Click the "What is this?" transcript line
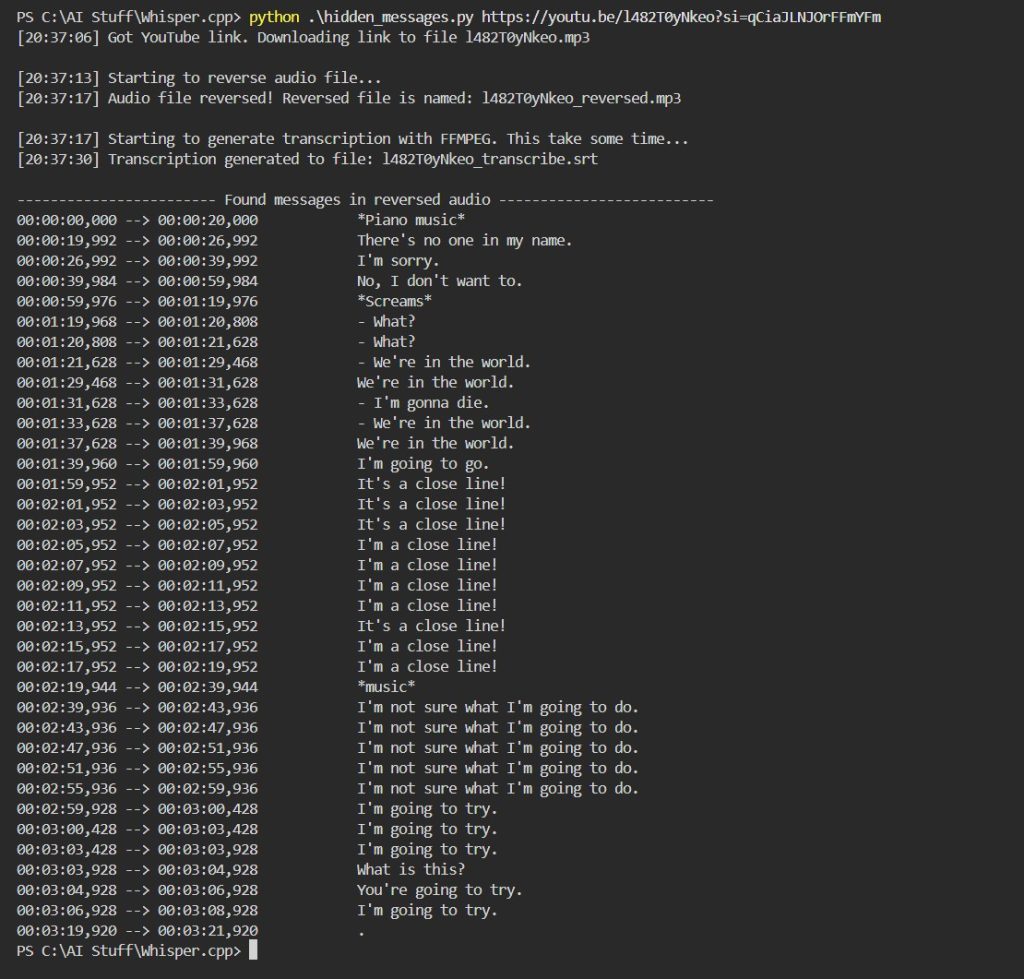Screen dimensions: 1024x979 tap(411, 870)
